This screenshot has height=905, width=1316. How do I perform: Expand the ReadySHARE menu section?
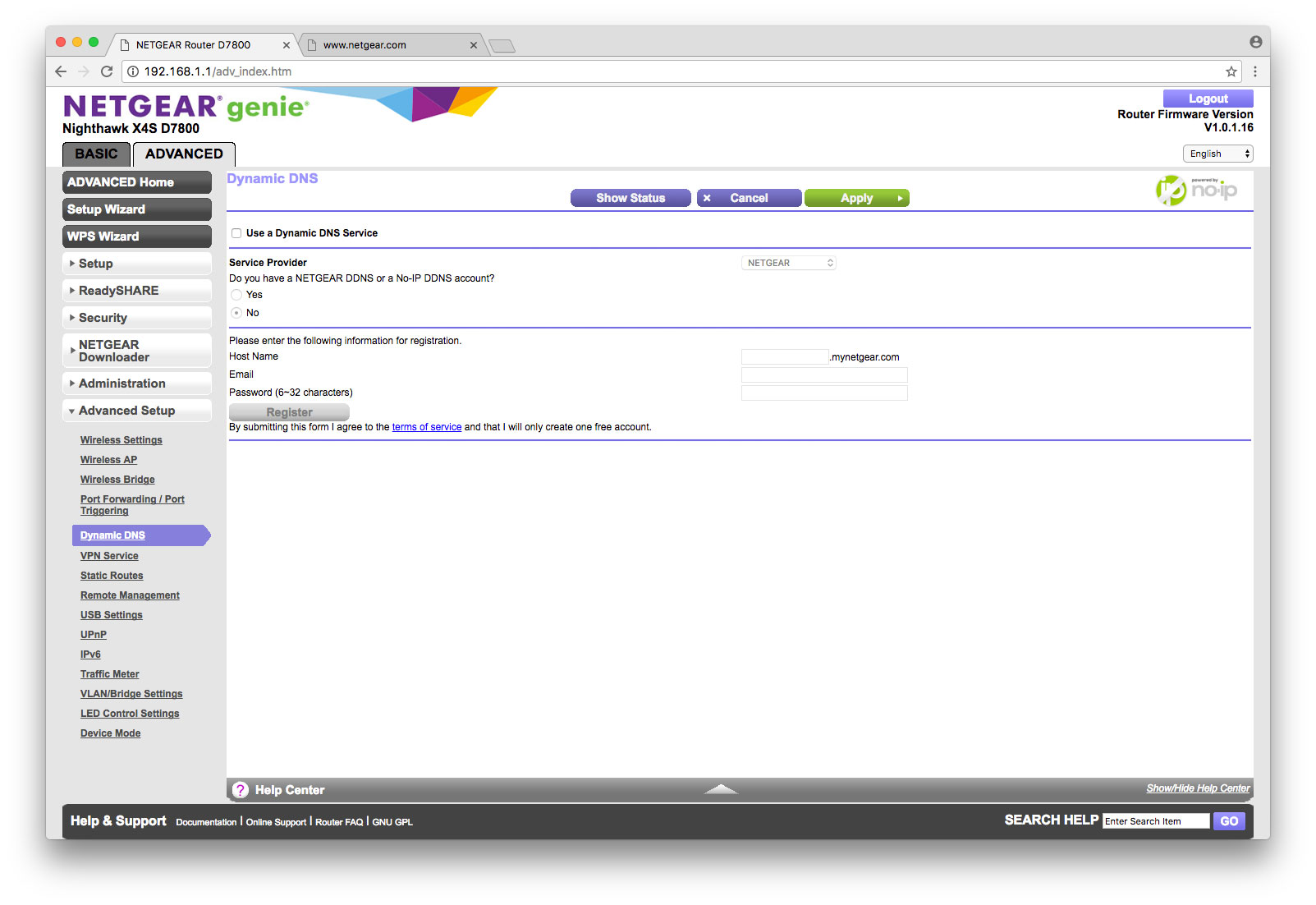137,291
